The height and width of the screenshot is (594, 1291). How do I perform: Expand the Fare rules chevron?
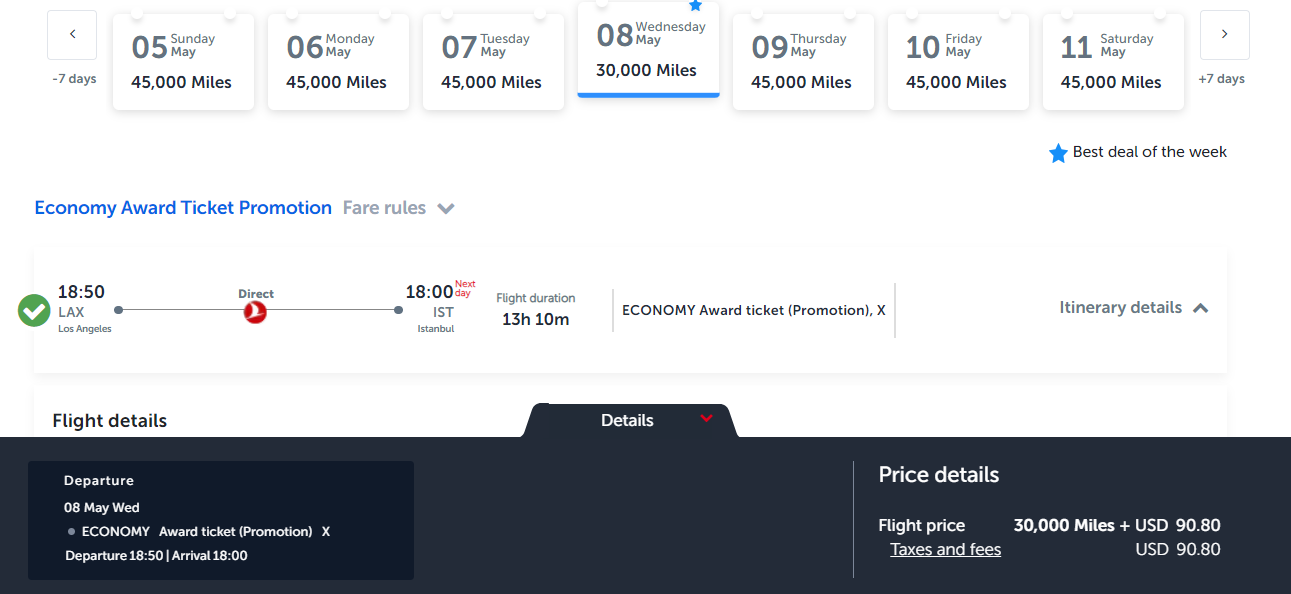[446, 209]
